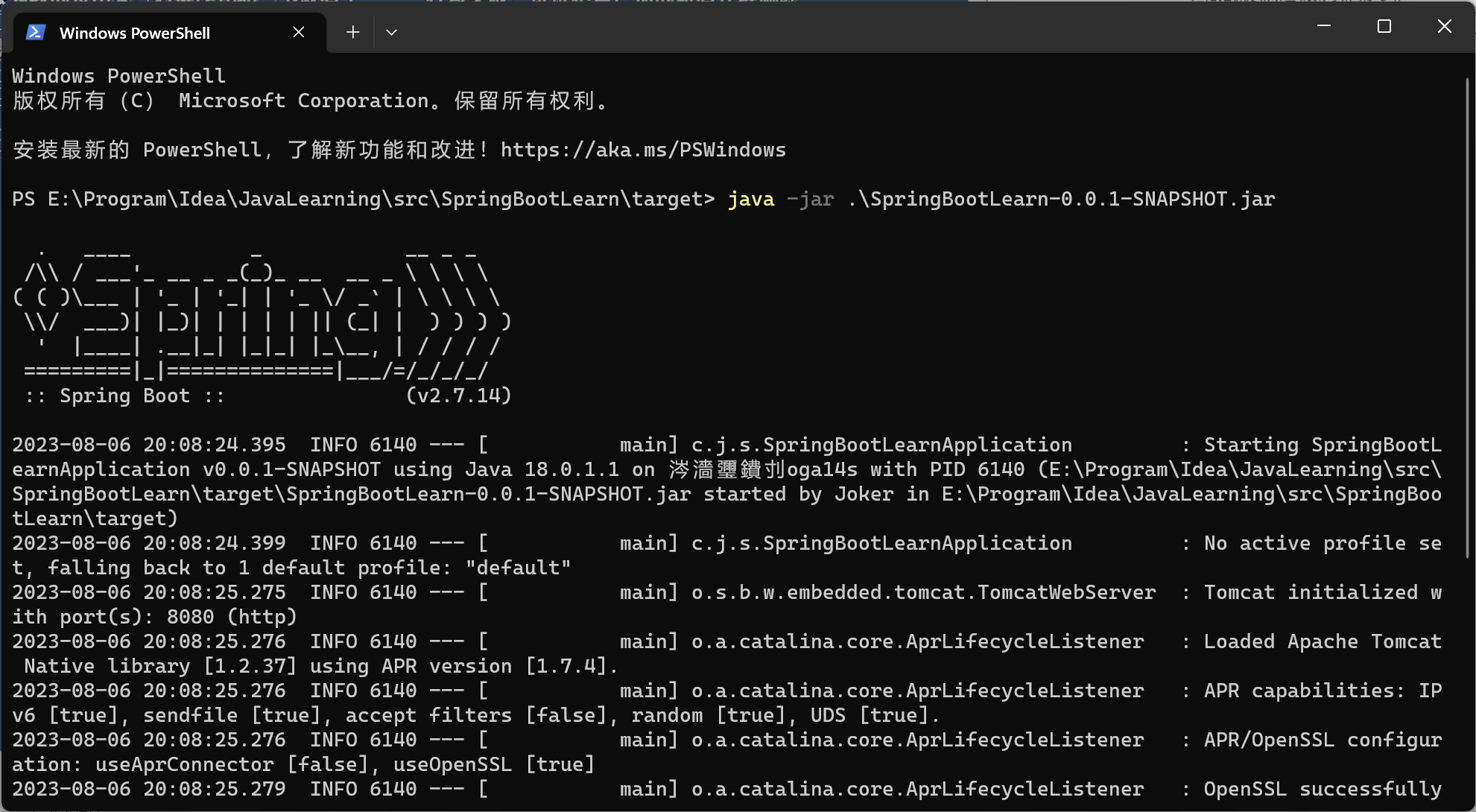The image size is (1476, 812).
Task: Click 'Native library [1.2.37] using APR version [1.7.4].'
Action: click(322, 666)
